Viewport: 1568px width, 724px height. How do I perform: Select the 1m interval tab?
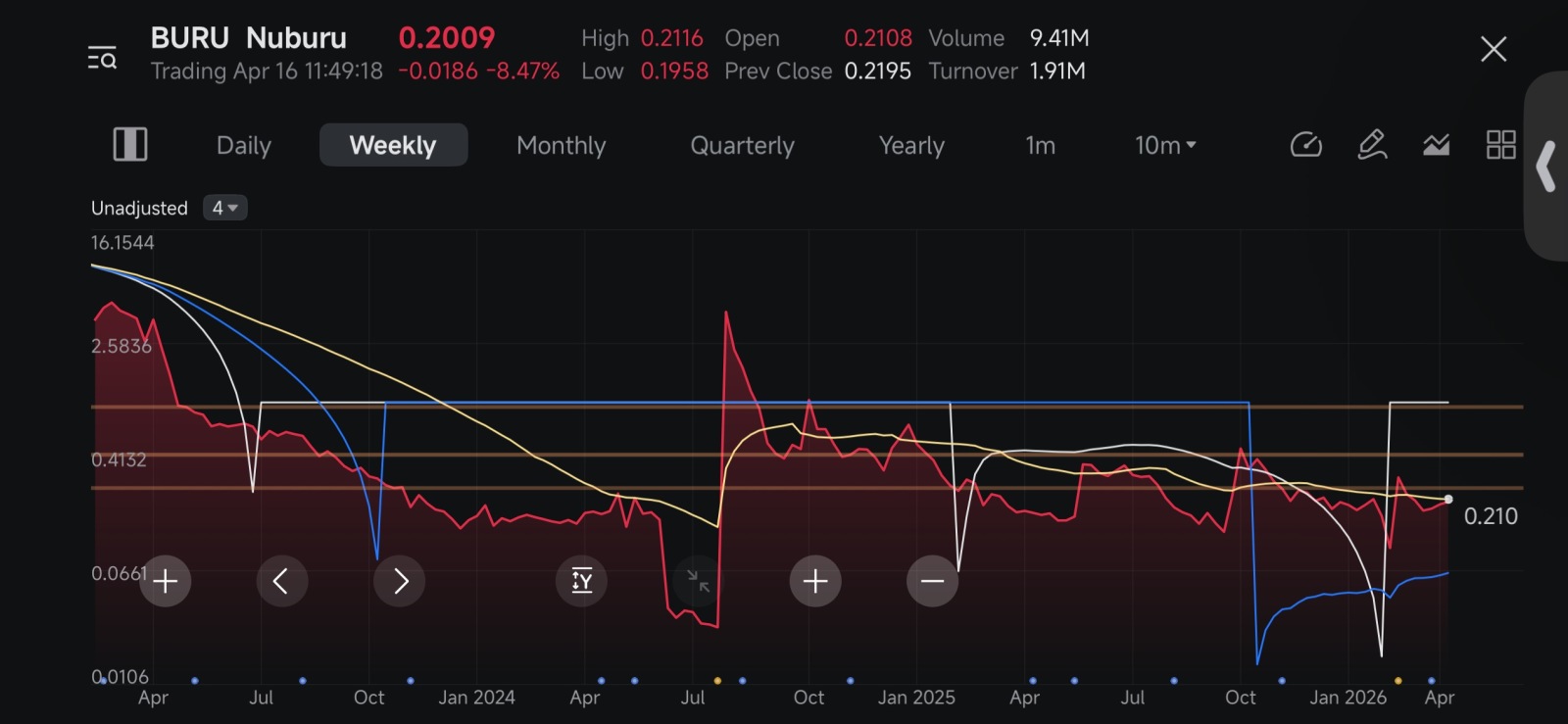1040,145
